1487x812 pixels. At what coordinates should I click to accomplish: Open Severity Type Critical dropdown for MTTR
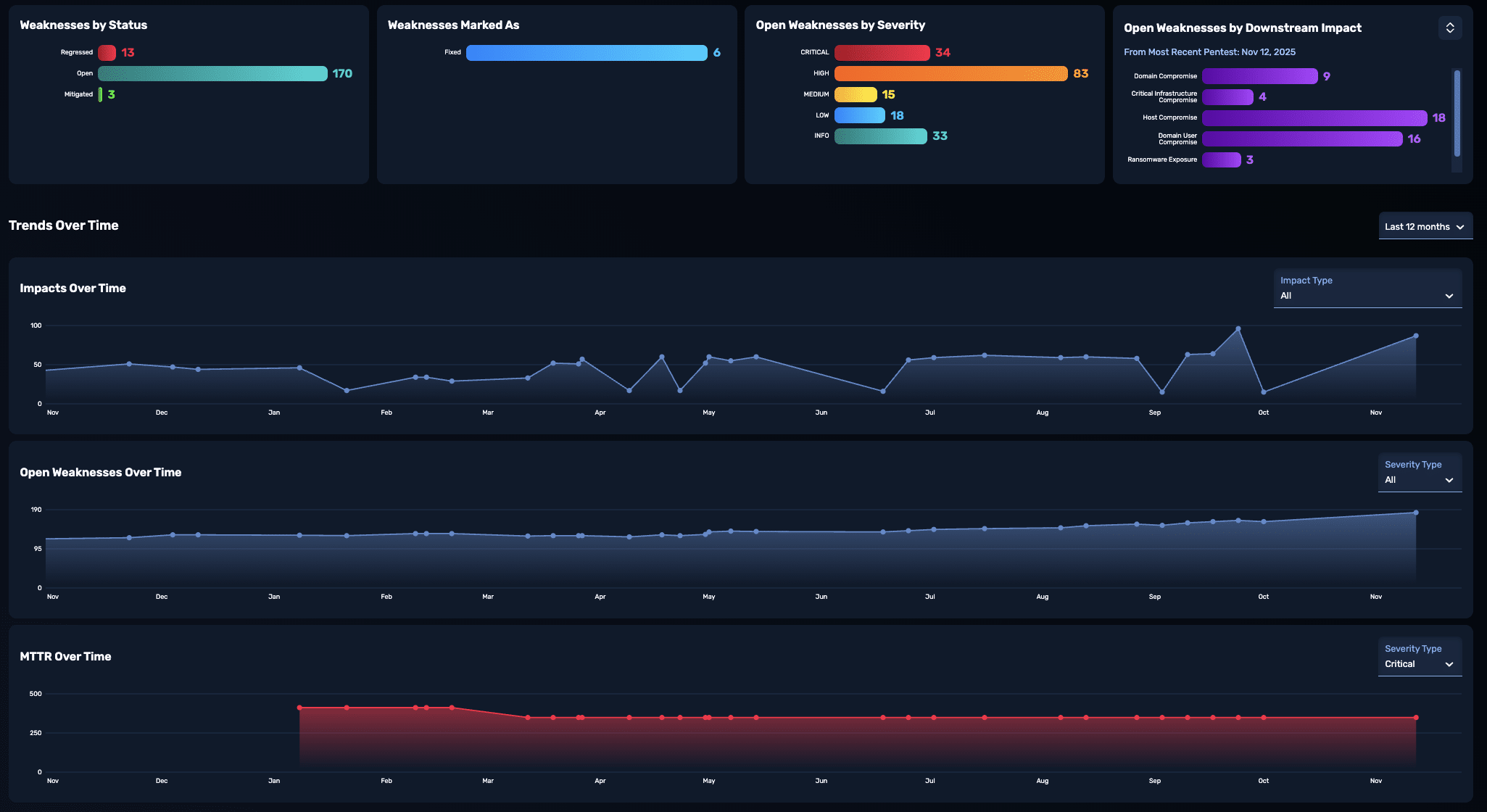tap(1419, 657)
